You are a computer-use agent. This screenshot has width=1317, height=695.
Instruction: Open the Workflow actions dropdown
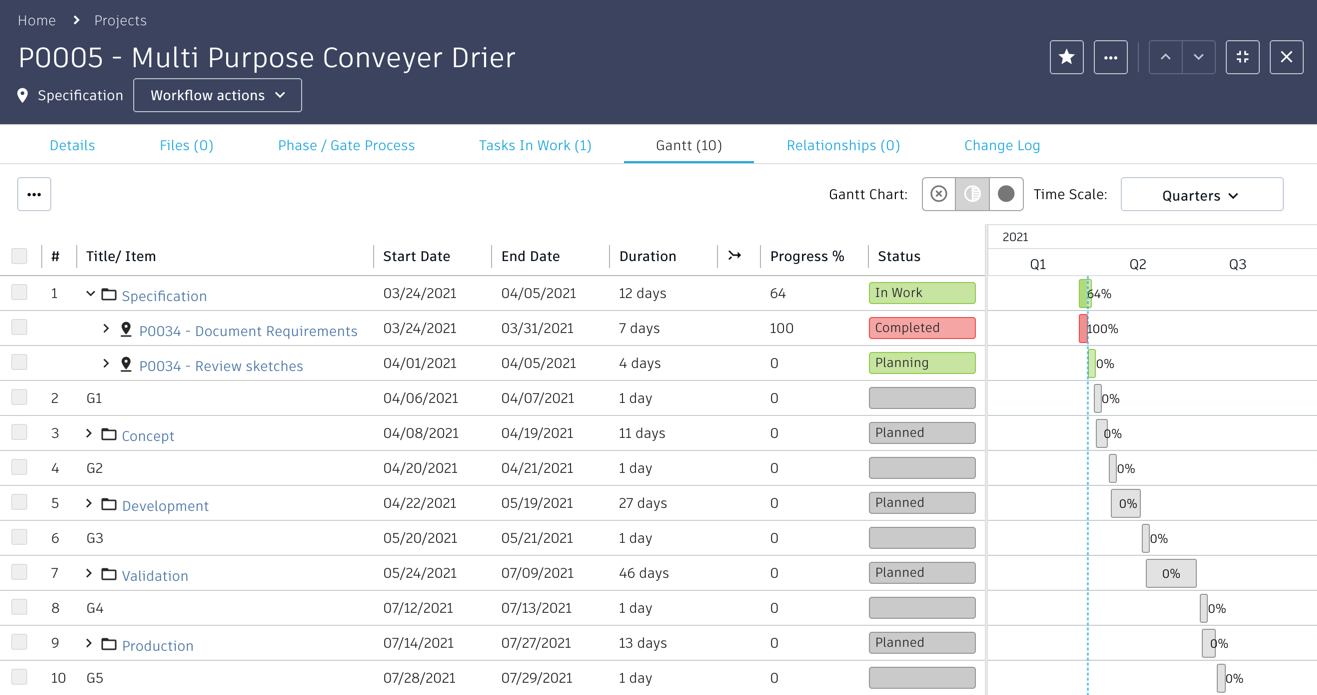217,95
